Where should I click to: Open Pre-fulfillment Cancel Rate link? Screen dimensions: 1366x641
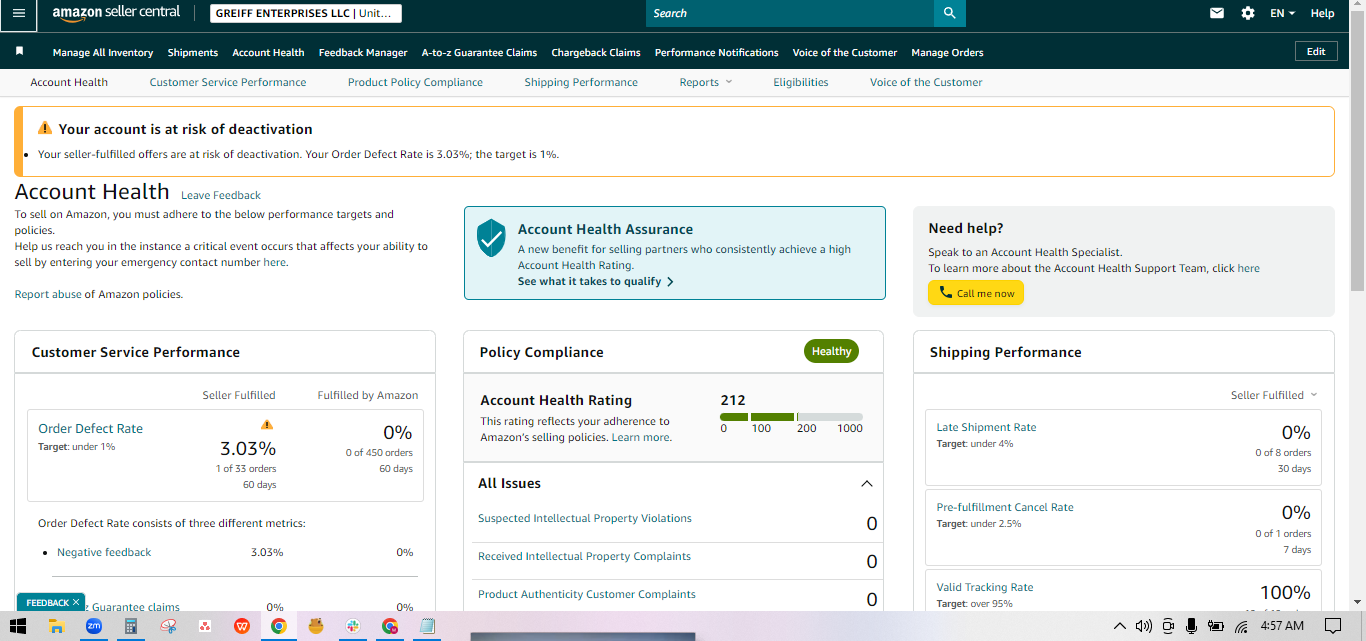tap(1005, 507)
